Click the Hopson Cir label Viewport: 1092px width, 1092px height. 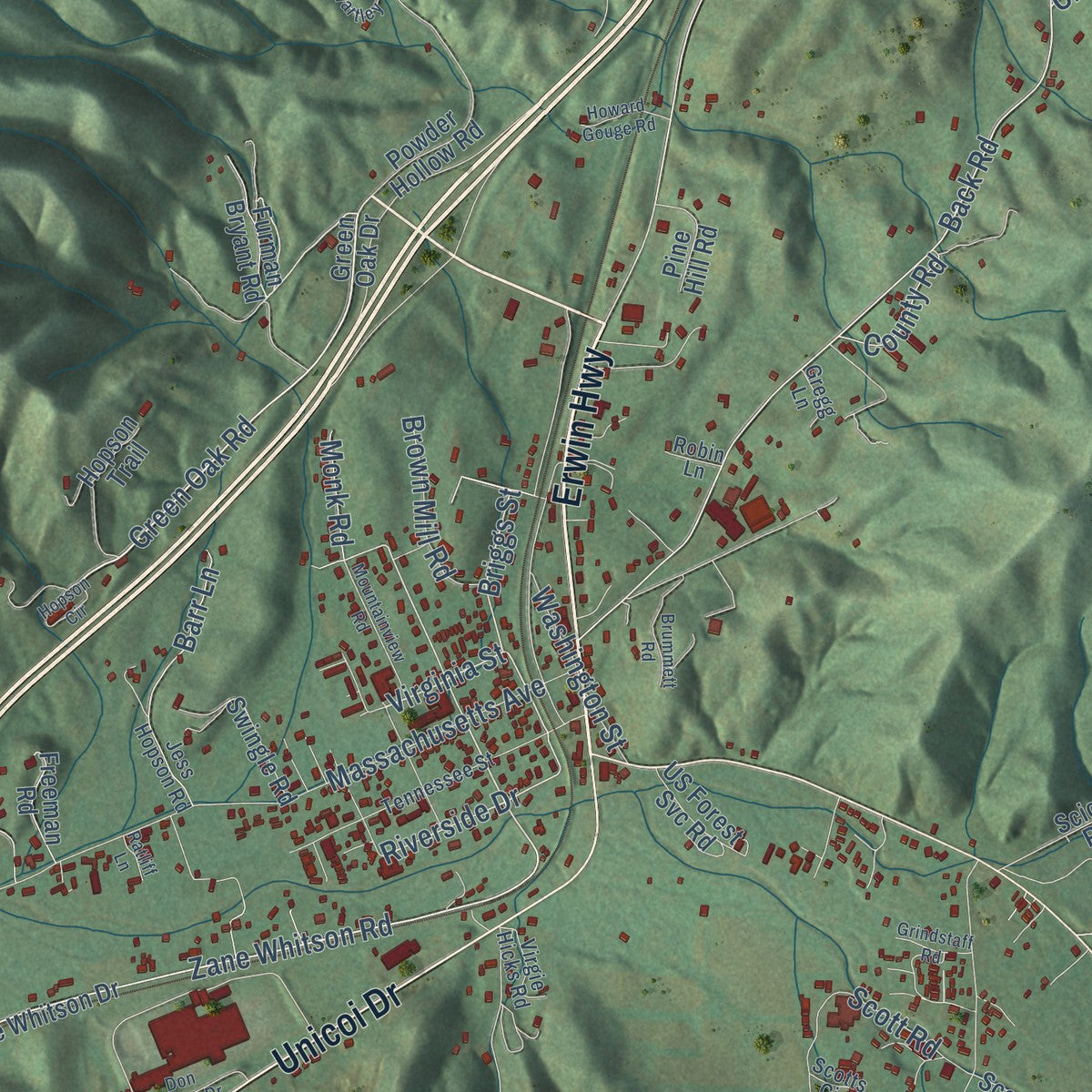pos(65,602)
